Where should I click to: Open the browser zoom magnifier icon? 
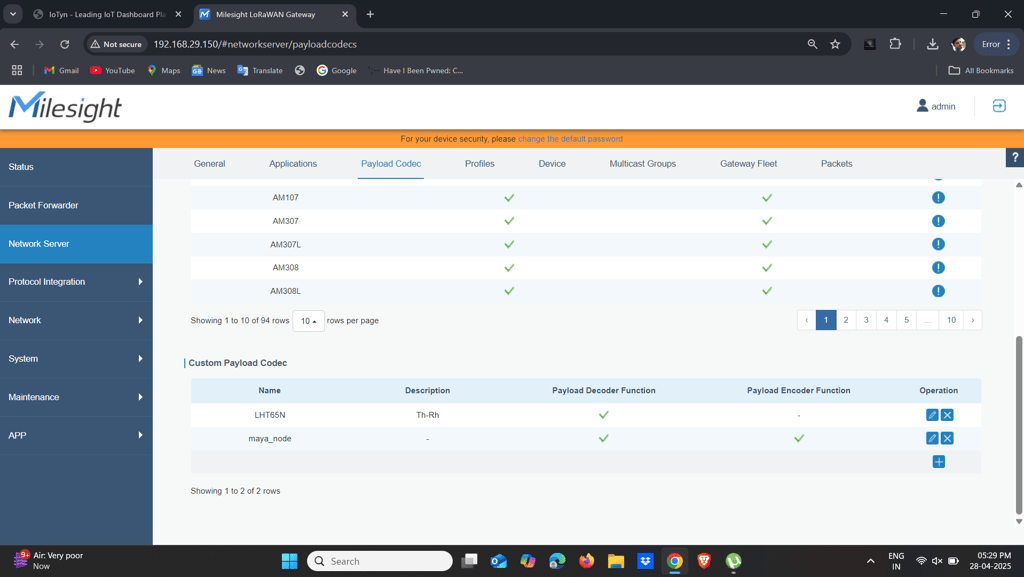[812, 44]
